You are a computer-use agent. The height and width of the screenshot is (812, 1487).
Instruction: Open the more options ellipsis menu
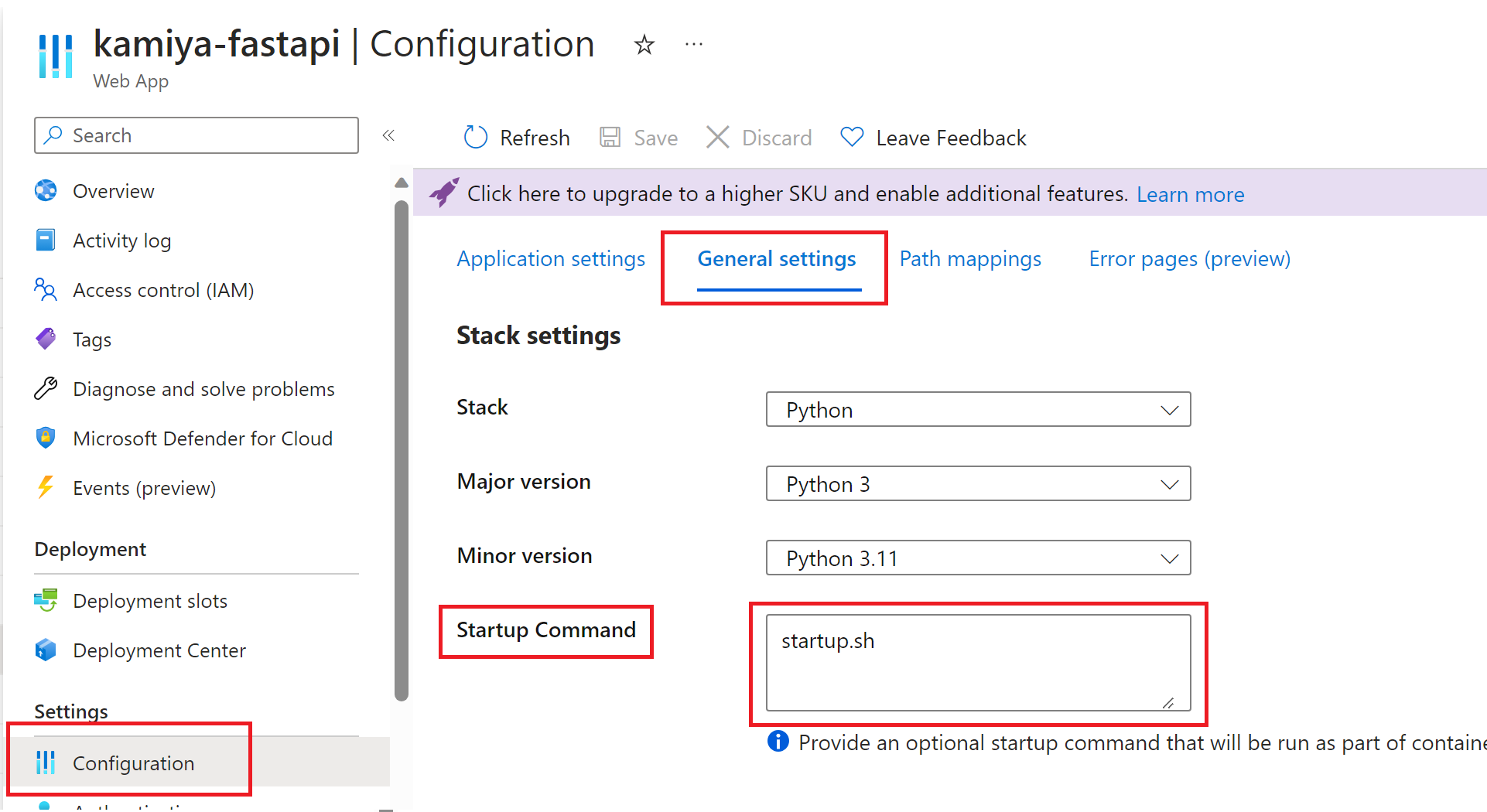[694, 45]
